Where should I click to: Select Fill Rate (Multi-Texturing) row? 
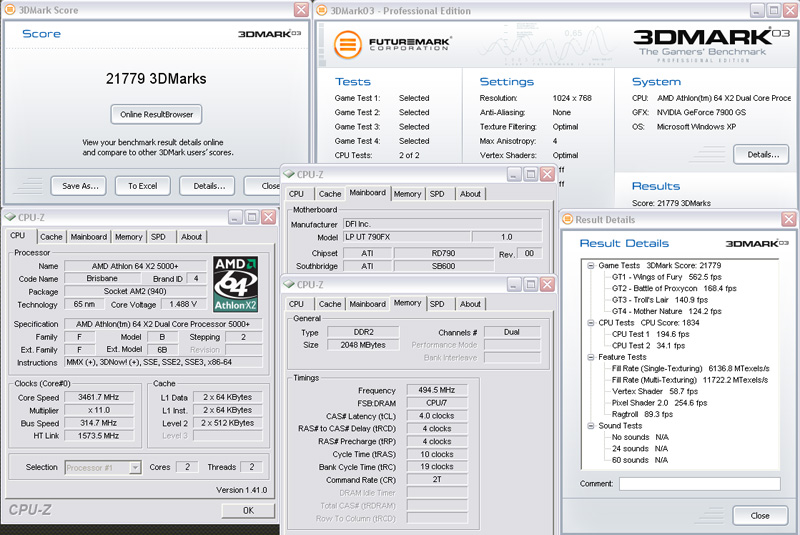point(690,380)
